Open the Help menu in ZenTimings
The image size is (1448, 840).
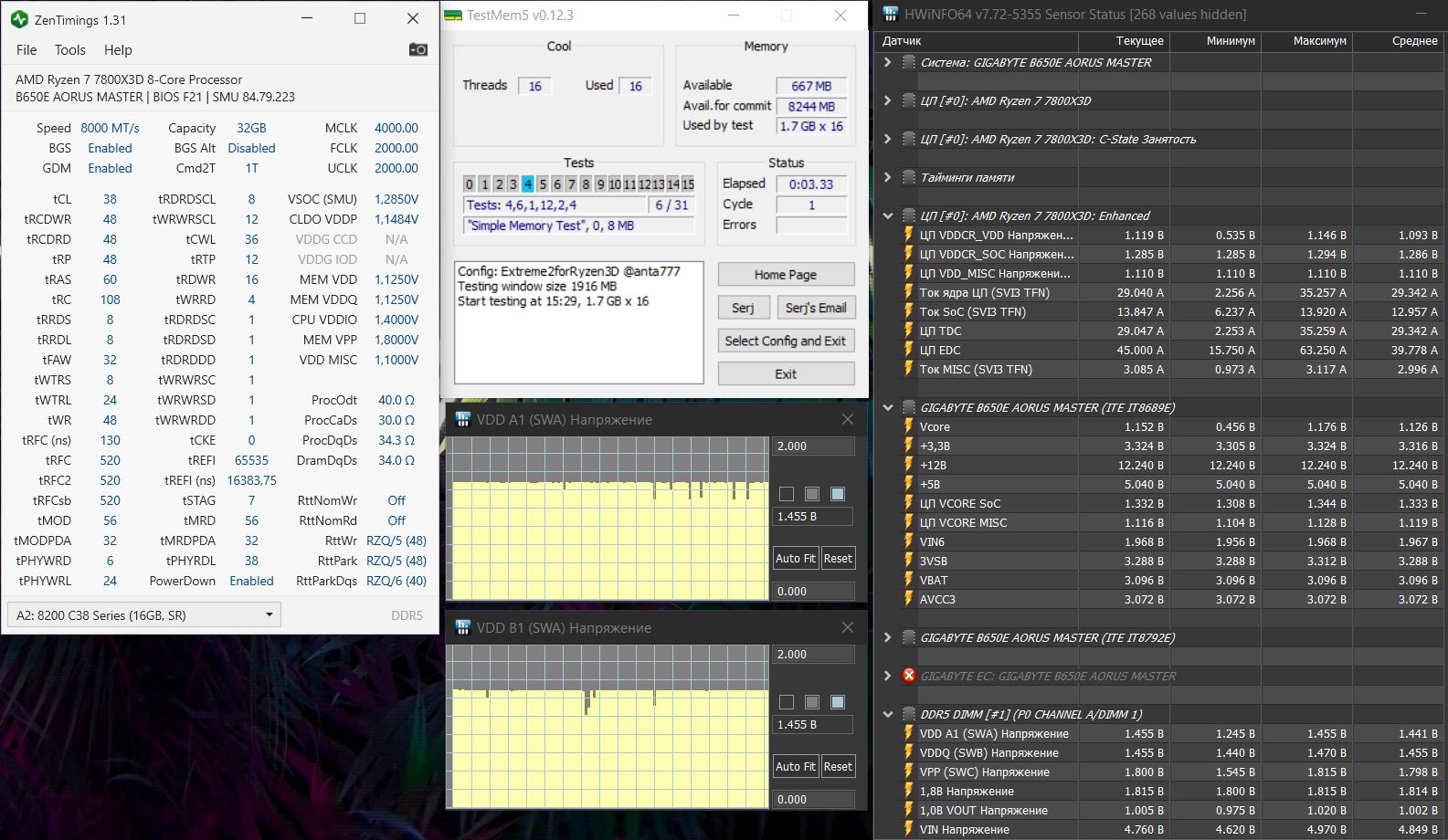tap(118, 50)
